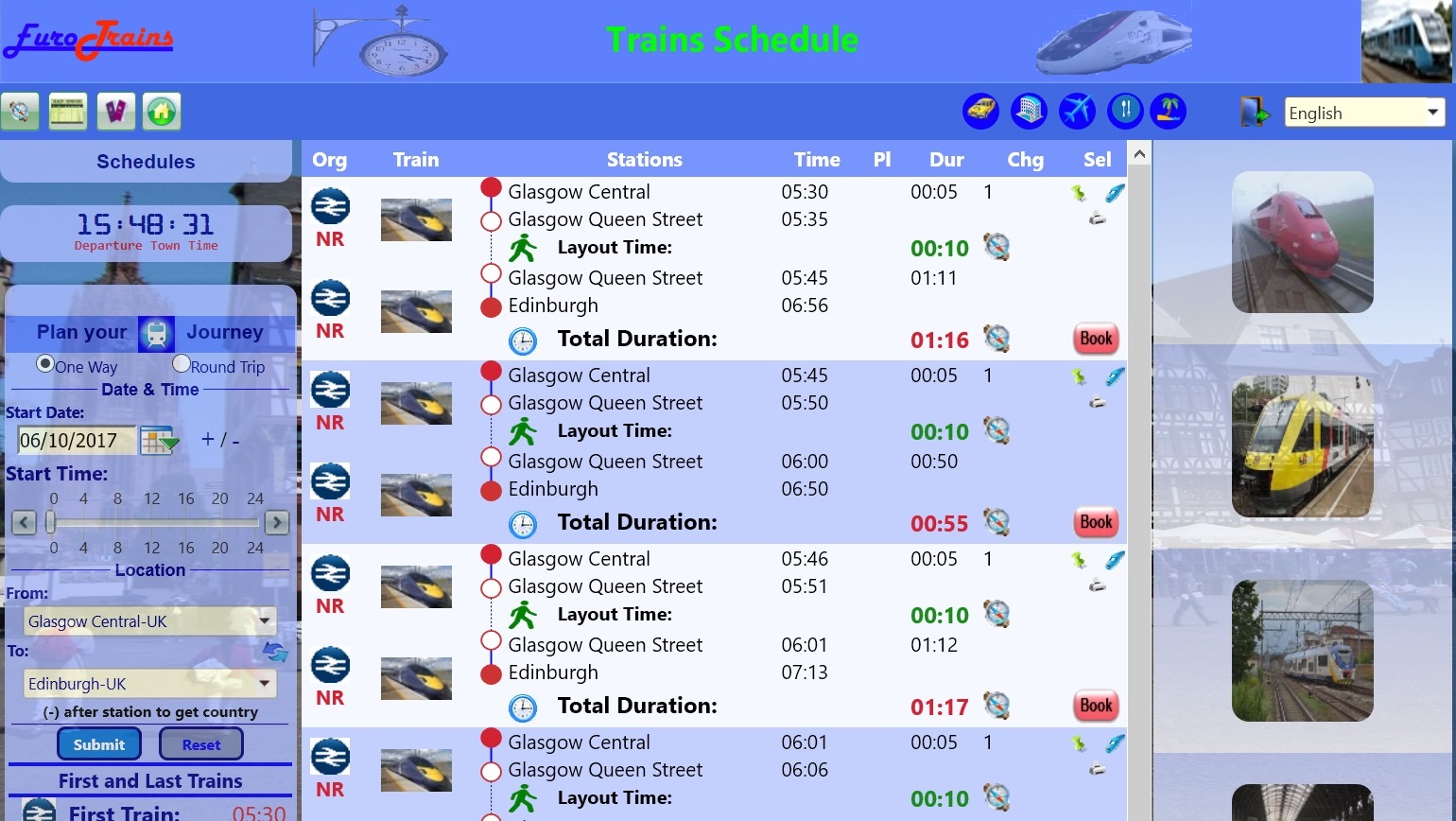Click the exit door logout icon
Screen dimensions: 1456x821
(1255, 112)
